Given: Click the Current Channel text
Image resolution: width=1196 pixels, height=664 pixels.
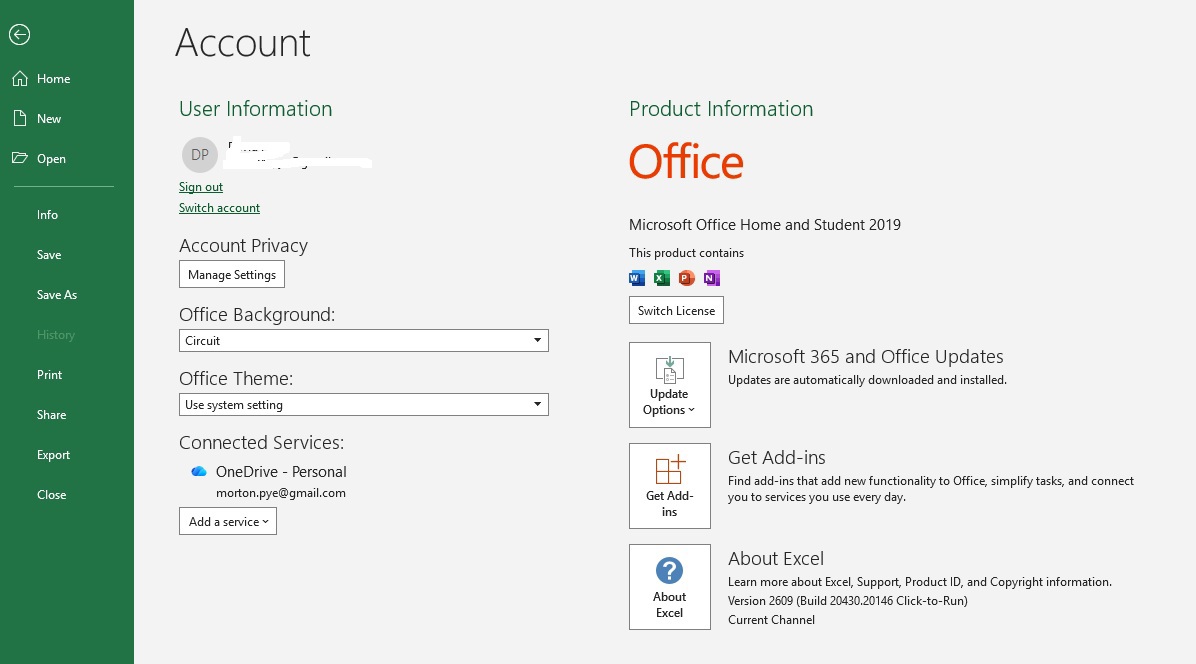Looking at the screenshot, I should (771, 620).
